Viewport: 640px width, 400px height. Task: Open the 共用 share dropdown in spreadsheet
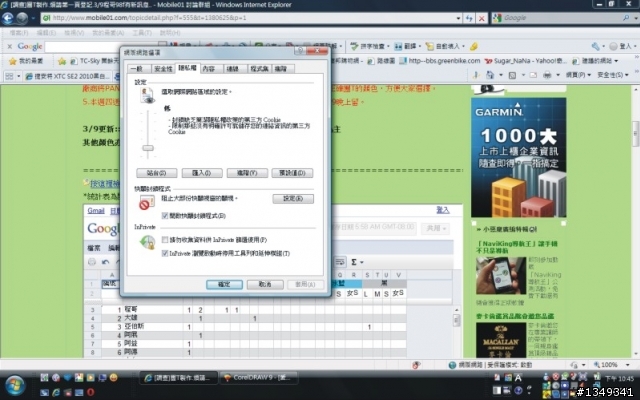point(436,228)
